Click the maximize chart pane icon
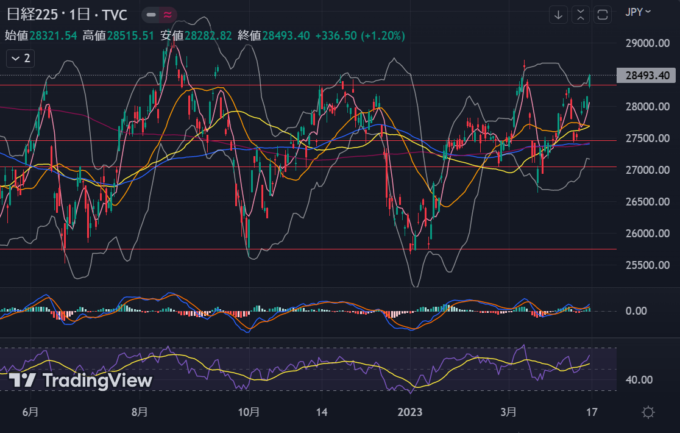The height and width of the screenshot is (433, 680). [x=602, y=15]
